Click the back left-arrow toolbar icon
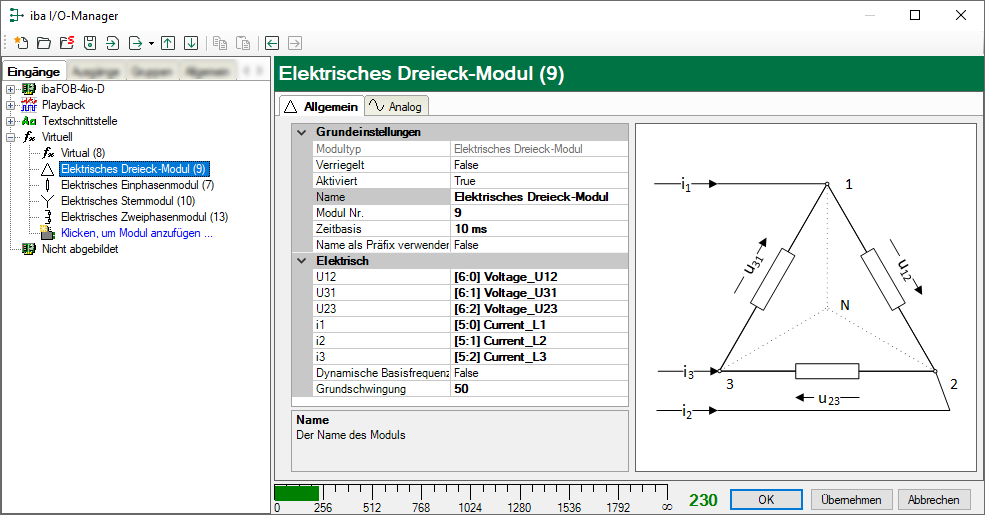The height and width of the screenshot is (515, 985). click(x=272, y=43)
